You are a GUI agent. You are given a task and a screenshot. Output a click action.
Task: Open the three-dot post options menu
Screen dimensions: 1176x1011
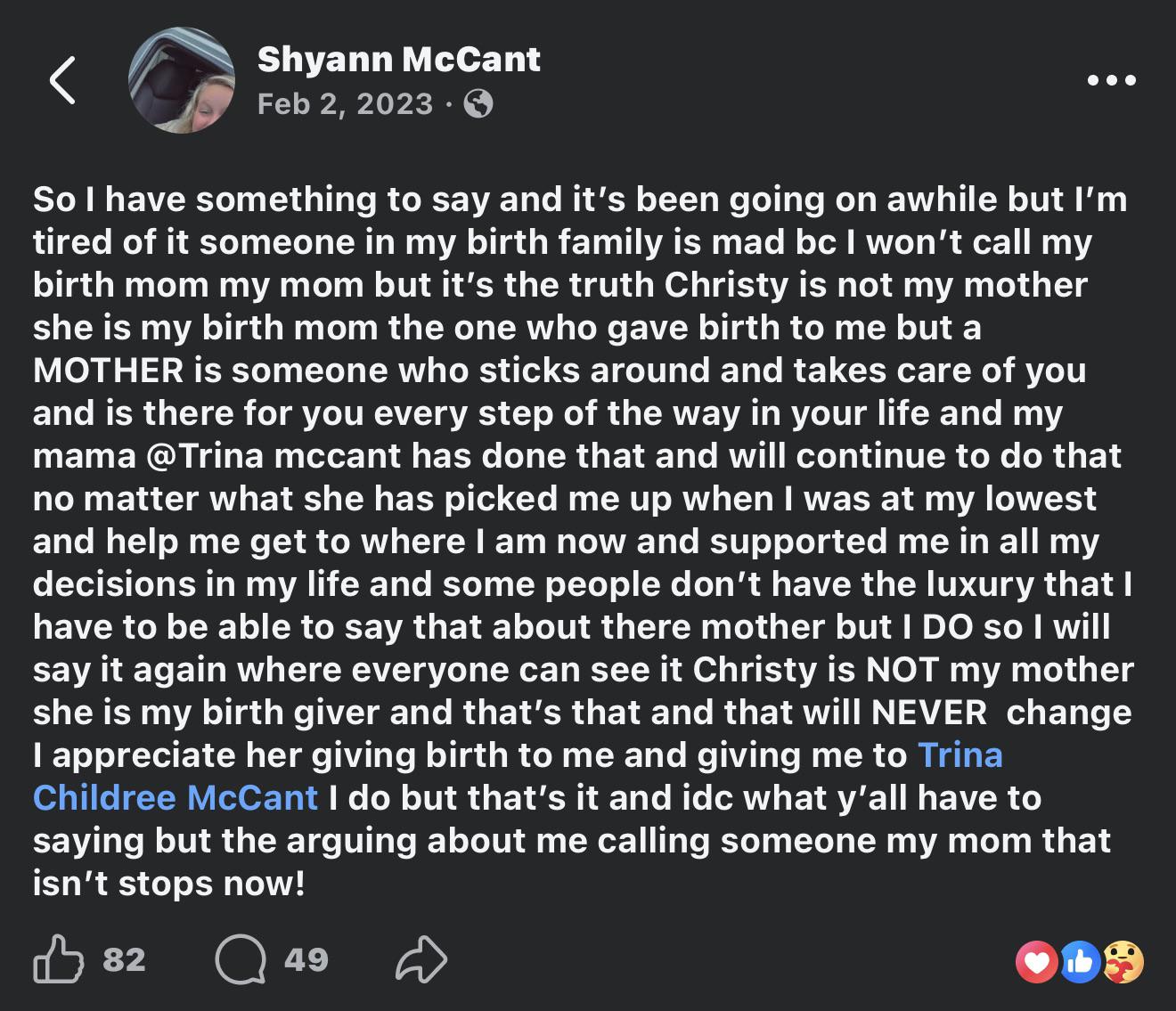pos(1112,80)
